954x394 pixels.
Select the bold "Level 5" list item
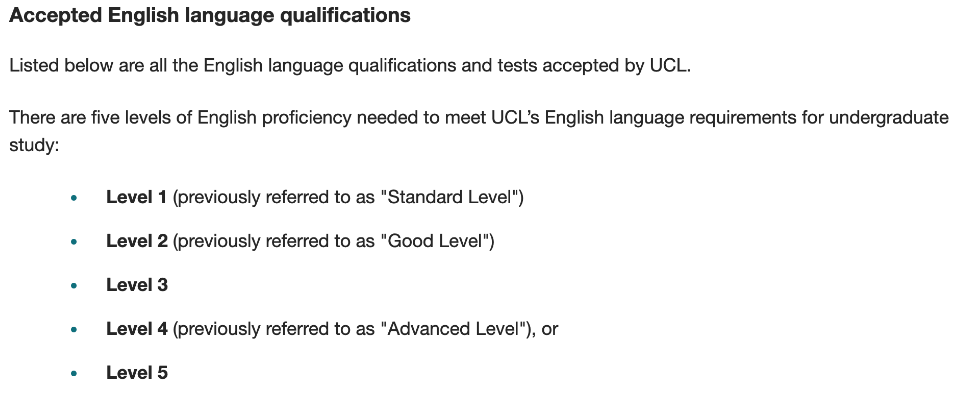point(137,373)
